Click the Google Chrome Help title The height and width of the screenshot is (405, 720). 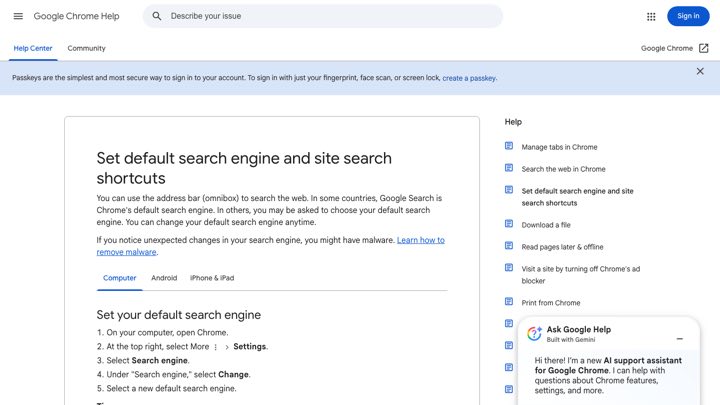coord(76,16)
